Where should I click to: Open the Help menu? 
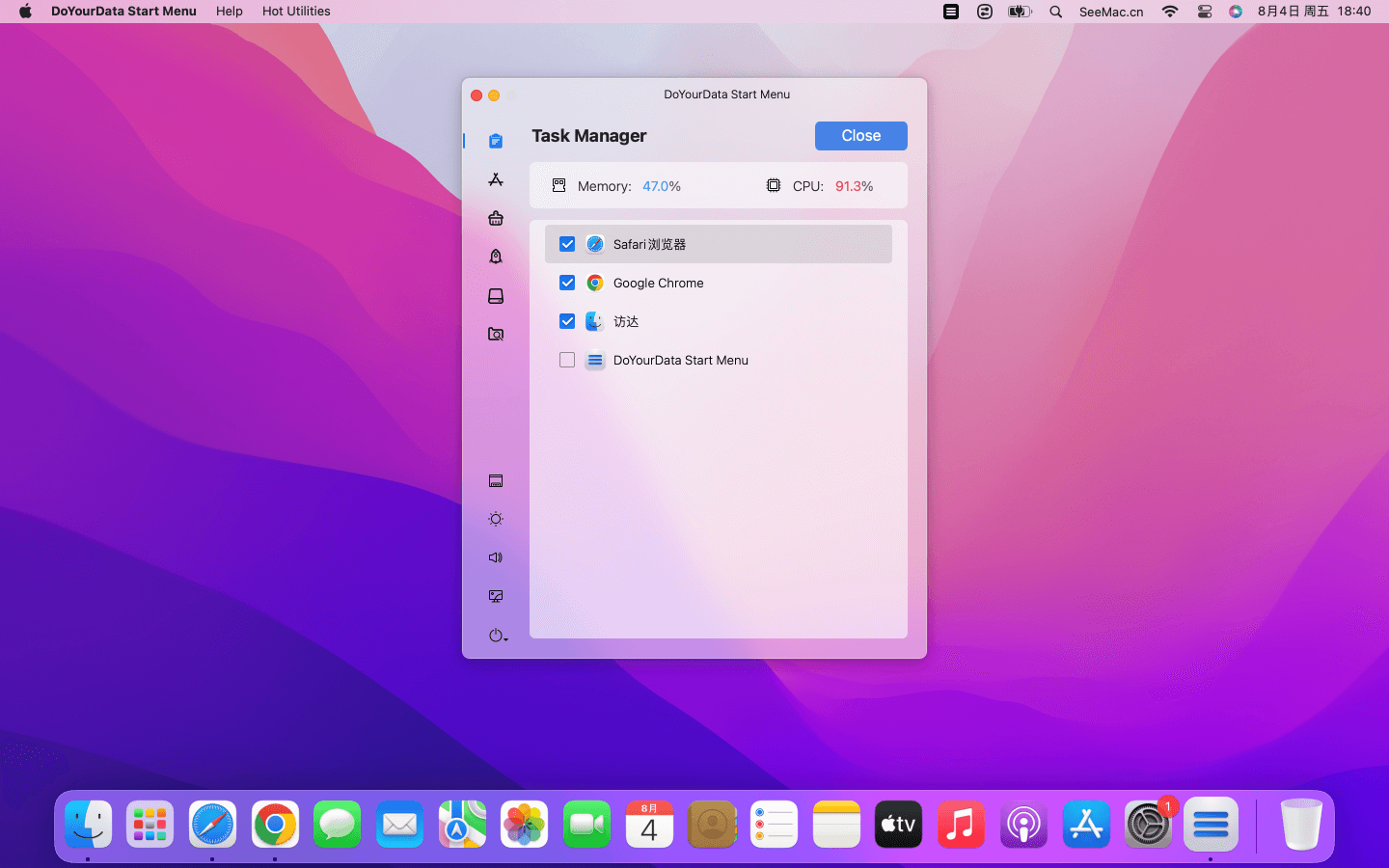(x=230, y=12)
